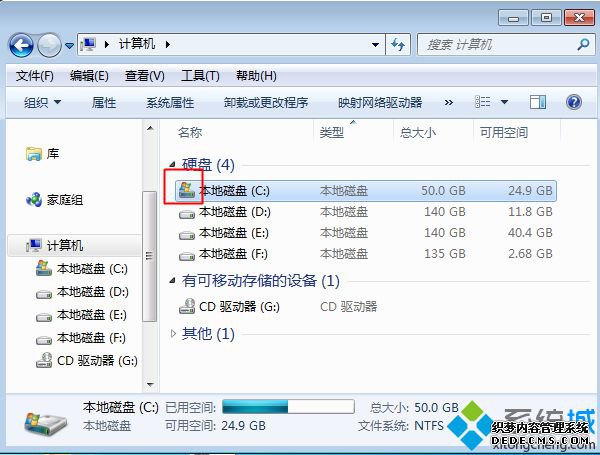This screenshot has height=455, width=600.
Task: Select 家庭组 in the navigation pane
Action: 64,199
